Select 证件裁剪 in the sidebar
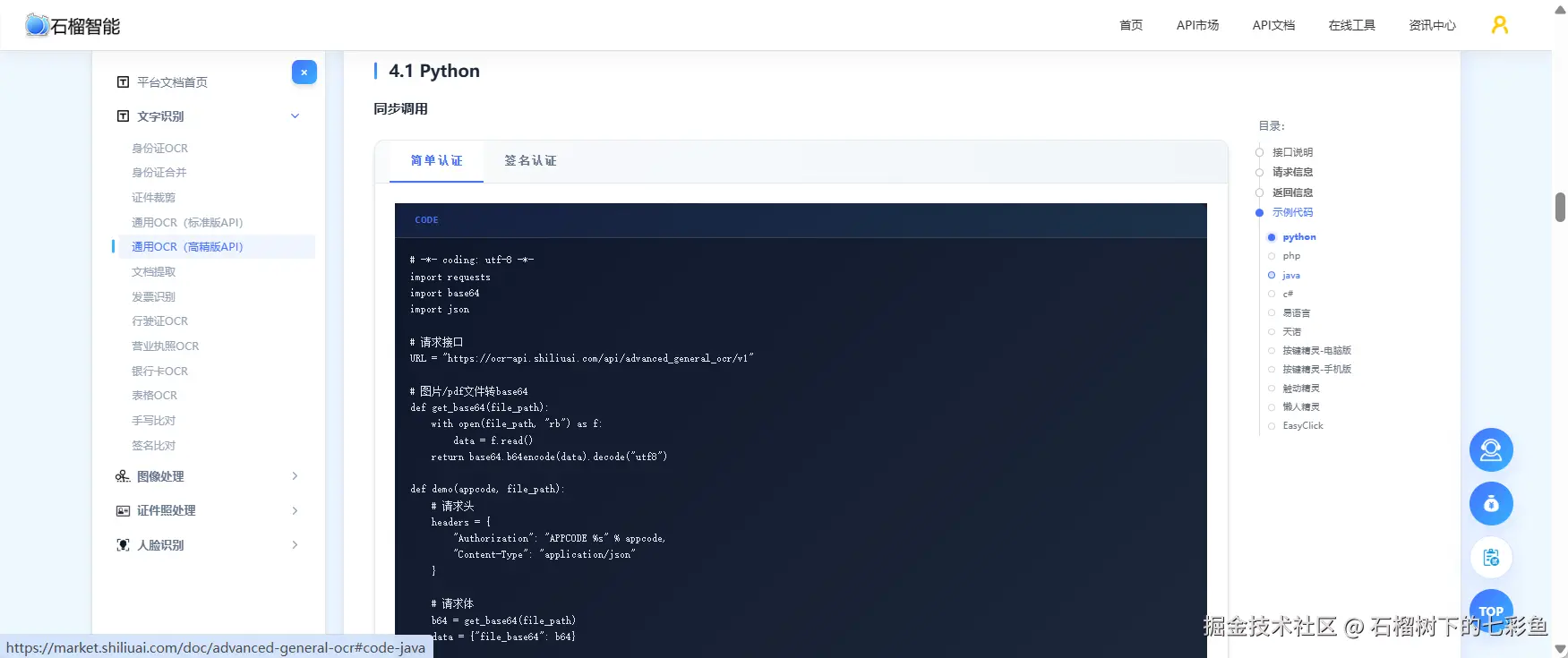The width and height of the screenshot is (1568, 658). (x=154, y=198)
